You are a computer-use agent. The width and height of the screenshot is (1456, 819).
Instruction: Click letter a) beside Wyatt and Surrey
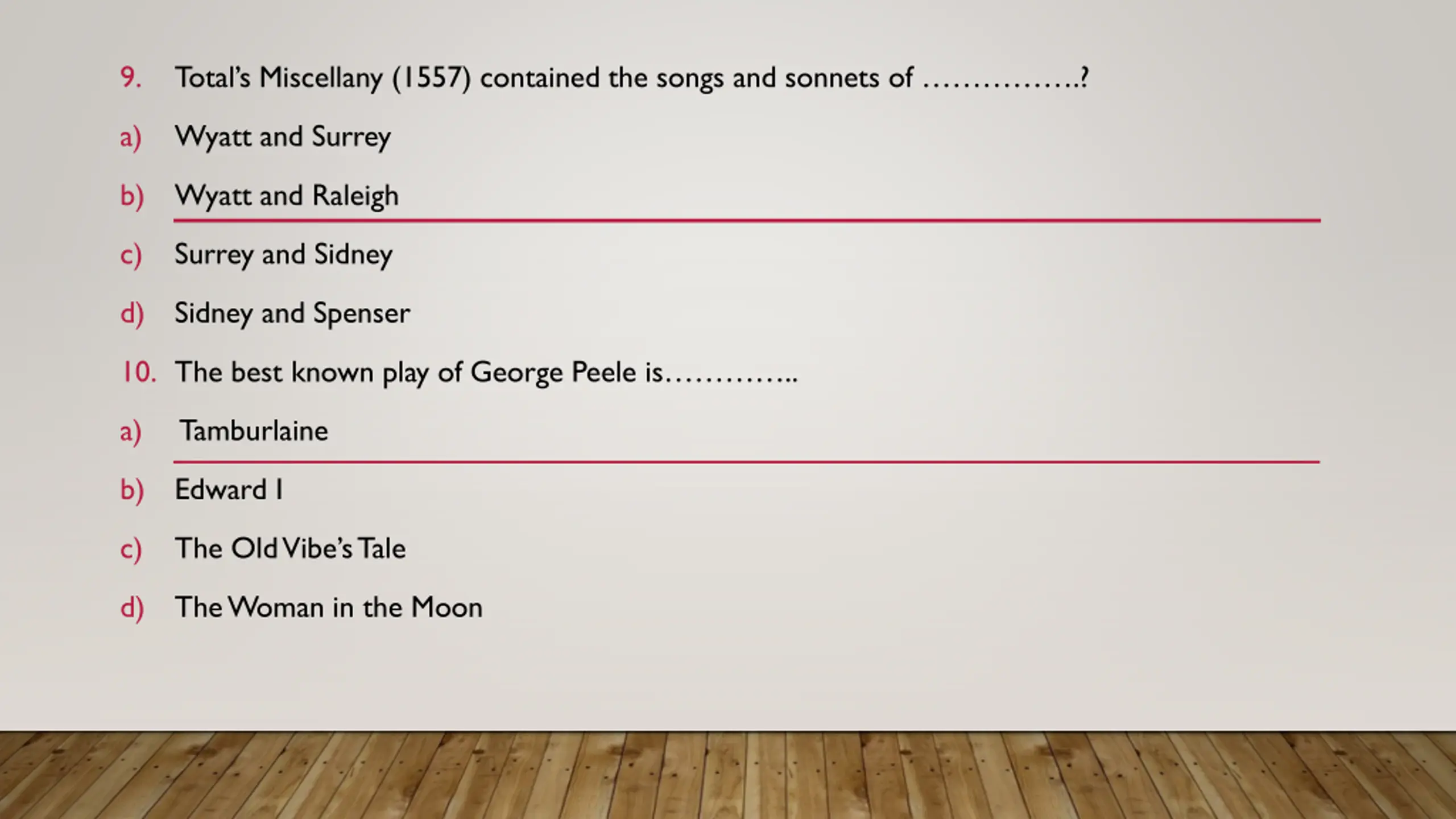tap(130, 138)
